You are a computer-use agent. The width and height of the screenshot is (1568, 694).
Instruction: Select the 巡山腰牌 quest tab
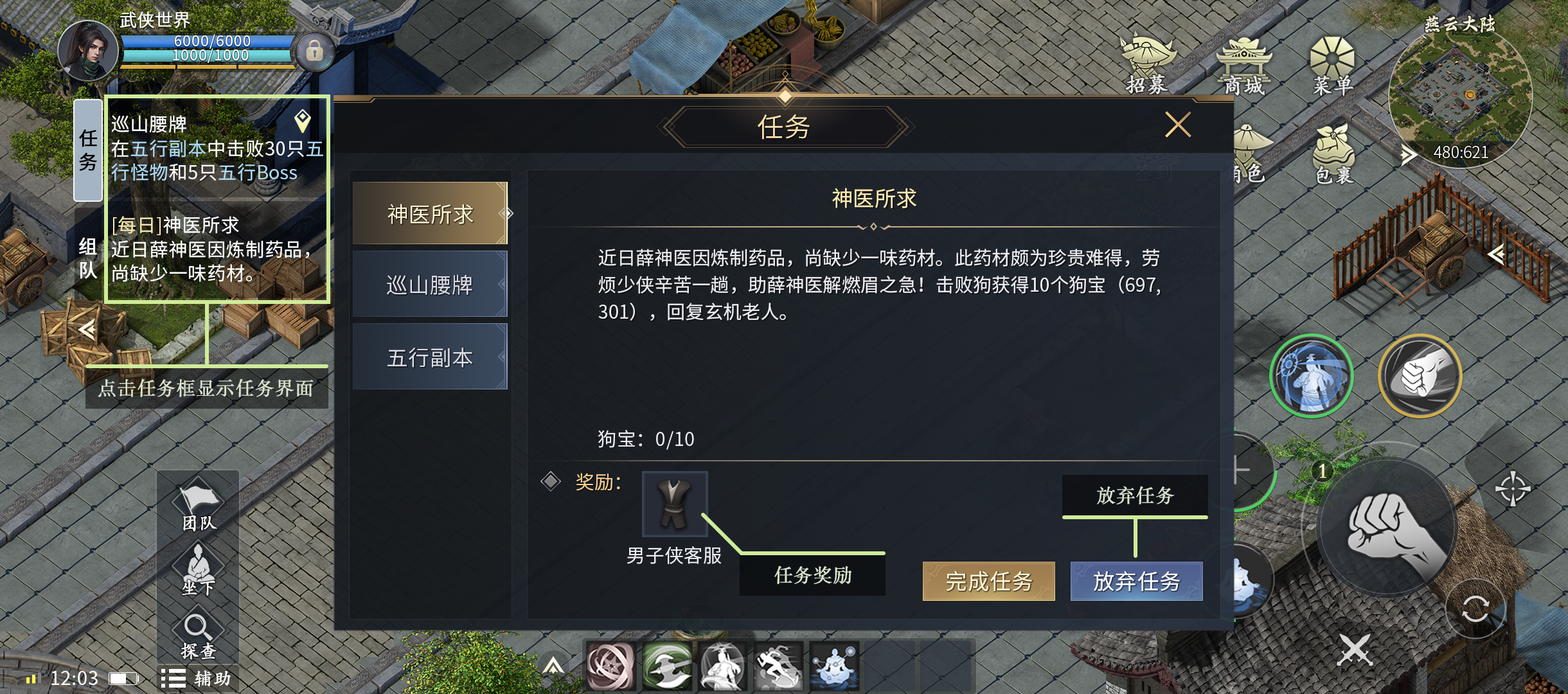point(430,285)
